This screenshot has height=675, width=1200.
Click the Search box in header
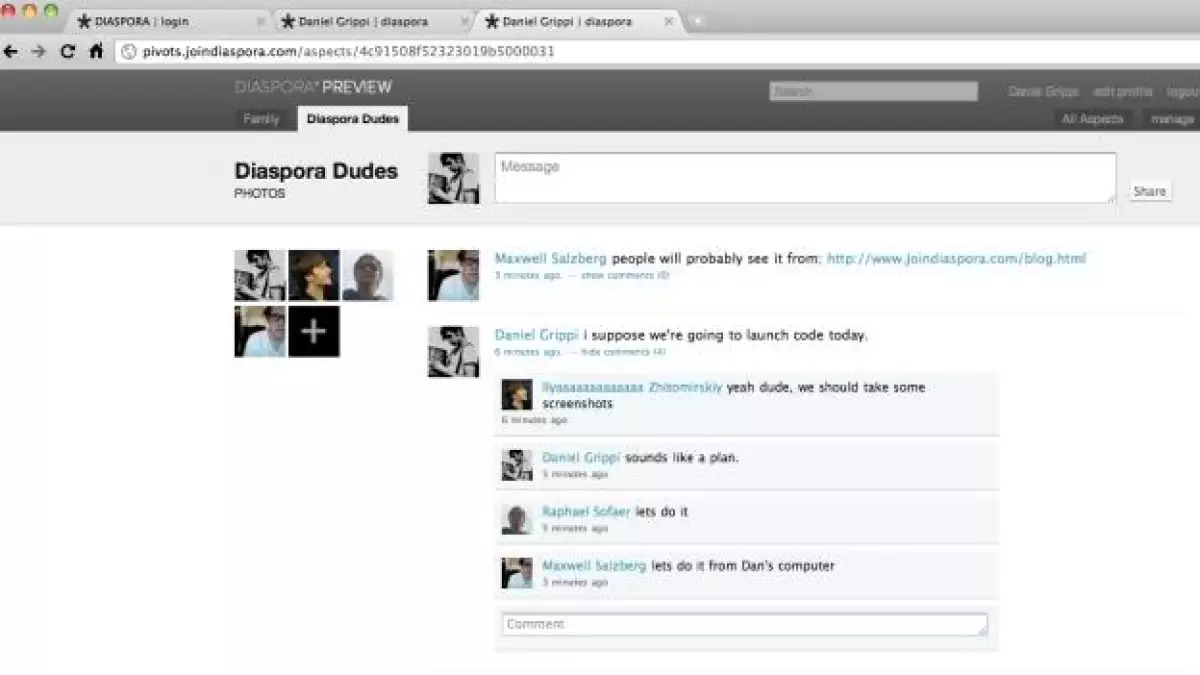[x=872, y=91]
